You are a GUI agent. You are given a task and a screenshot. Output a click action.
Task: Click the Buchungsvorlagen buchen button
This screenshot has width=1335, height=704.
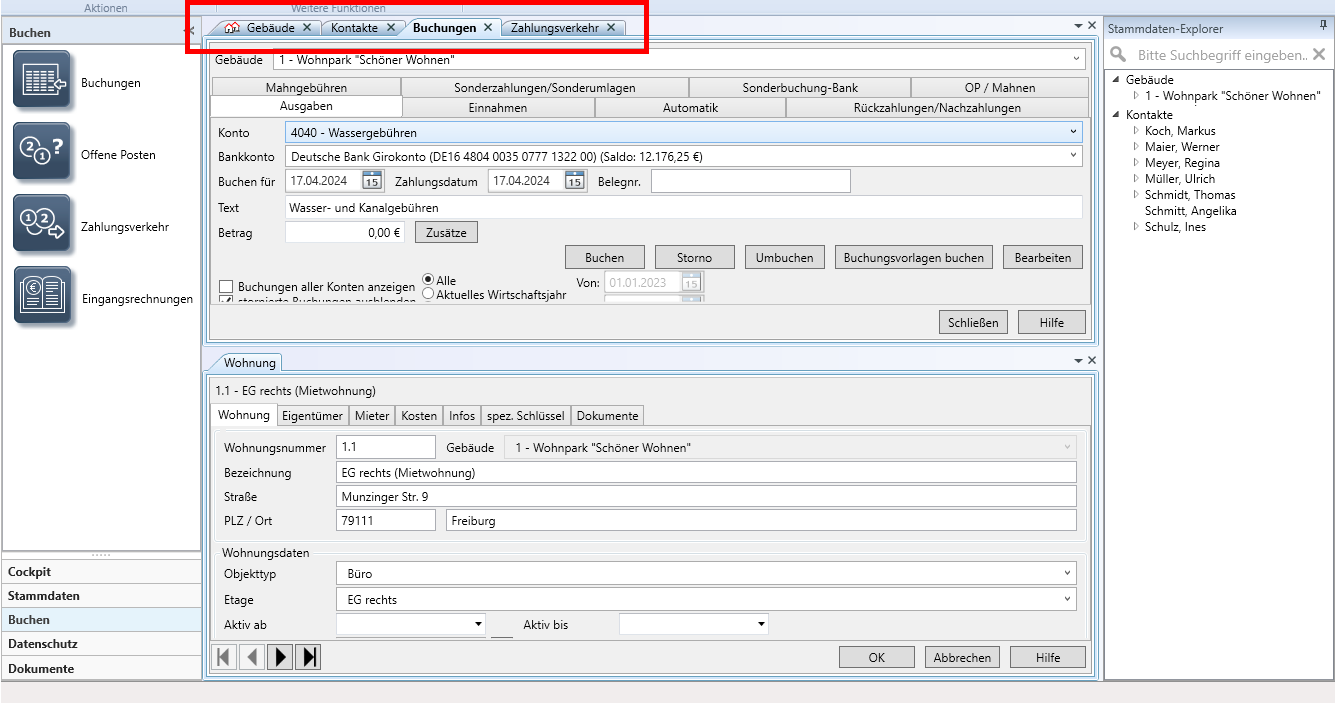pyautogui.click(x=913, y=258)
